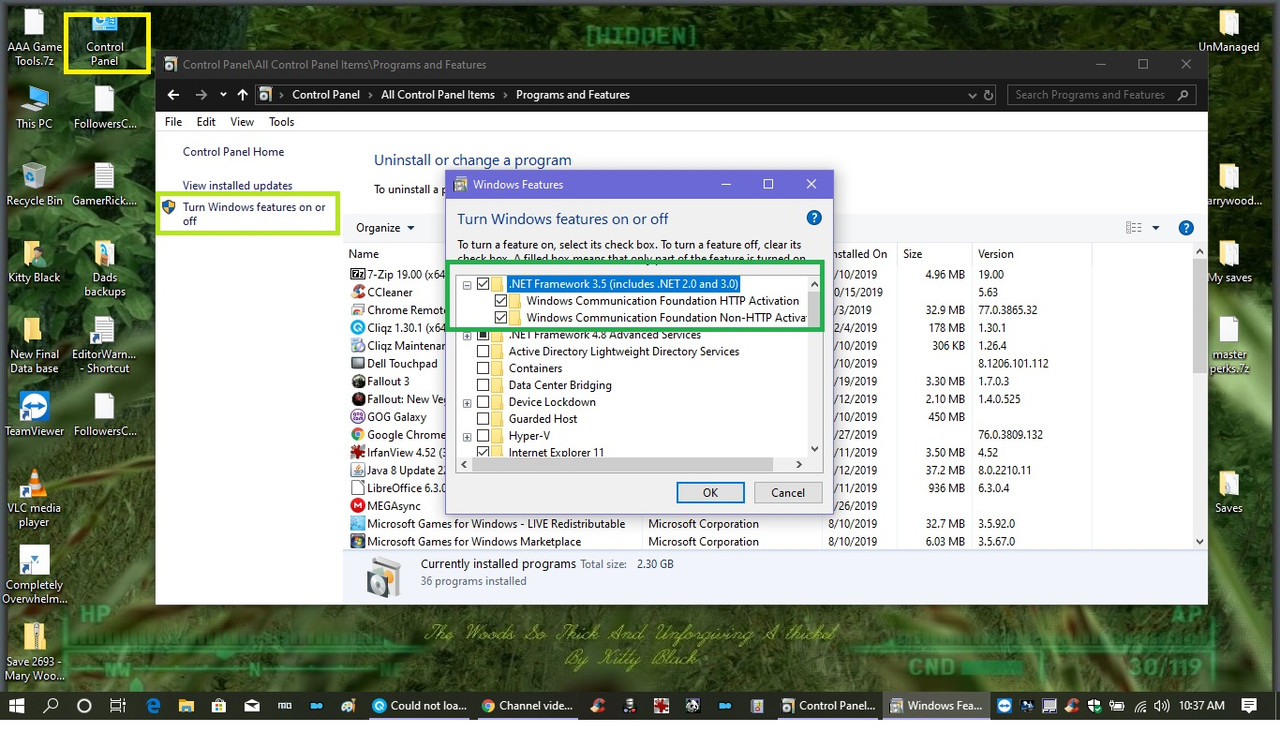Expand breadcrumb arrow after All Control Panel Items
The image size is (1280, 750).
[x=505, y=95]
